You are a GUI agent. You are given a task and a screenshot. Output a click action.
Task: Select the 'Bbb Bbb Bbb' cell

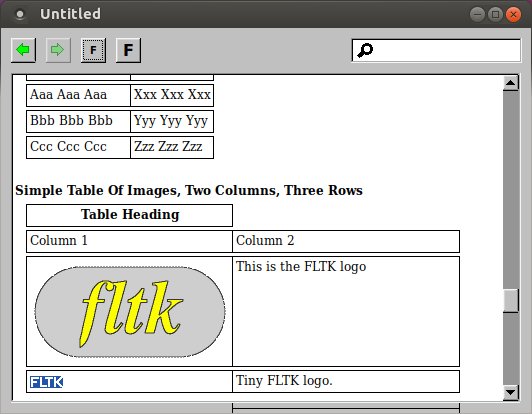click(78, 121)
